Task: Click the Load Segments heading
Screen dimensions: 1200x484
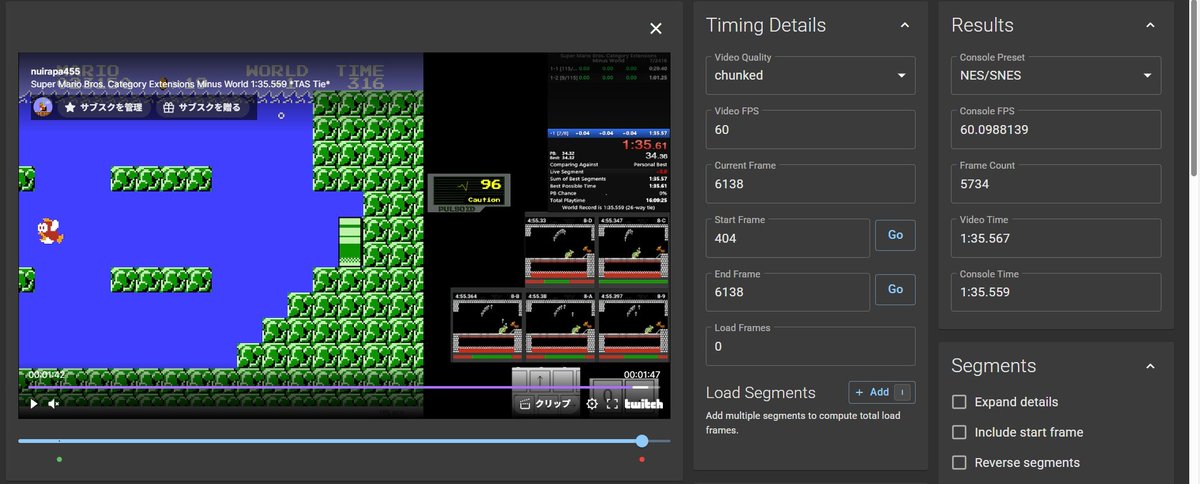Action: point(761,393)
